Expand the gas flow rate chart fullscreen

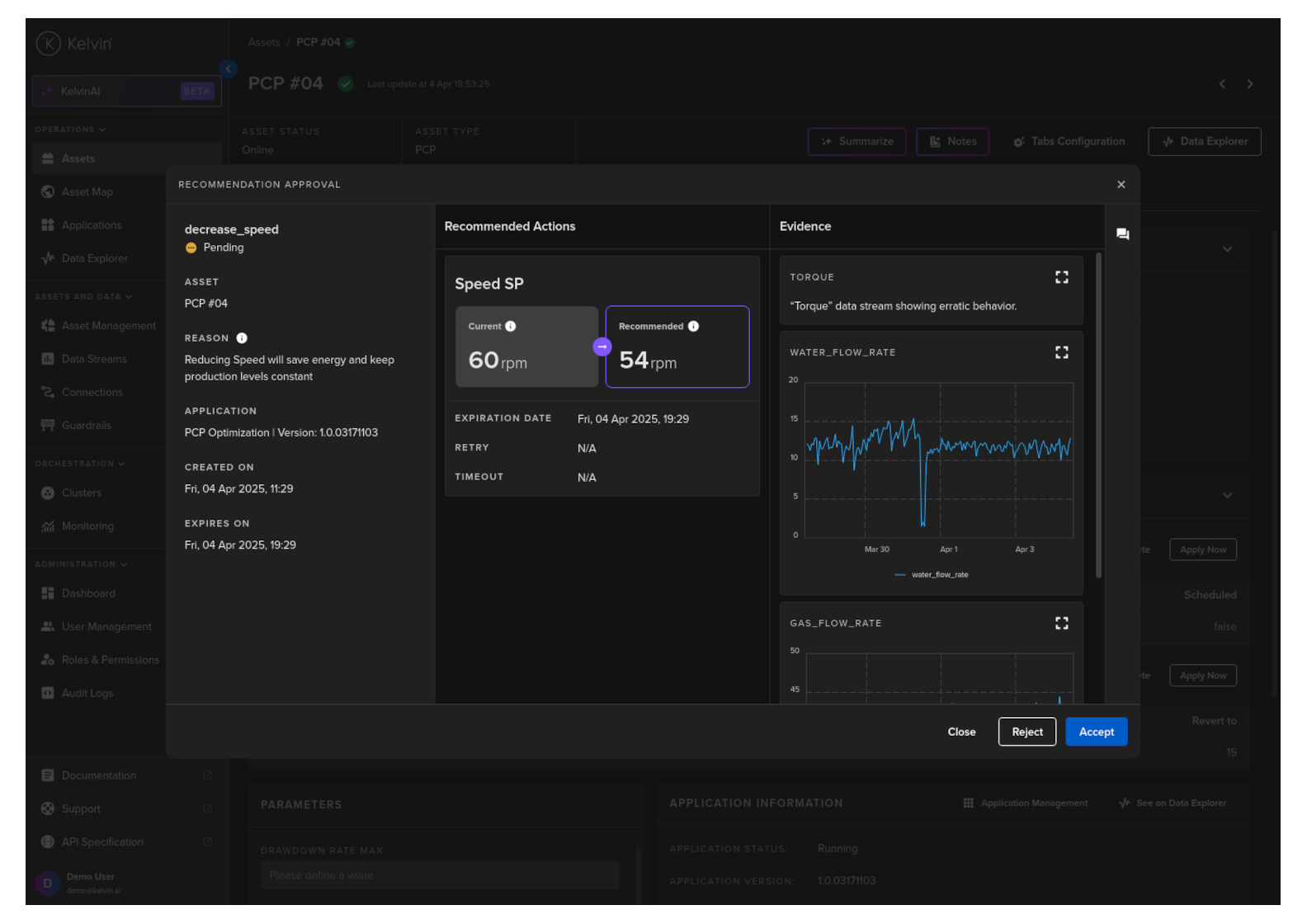pos(1061,623)
